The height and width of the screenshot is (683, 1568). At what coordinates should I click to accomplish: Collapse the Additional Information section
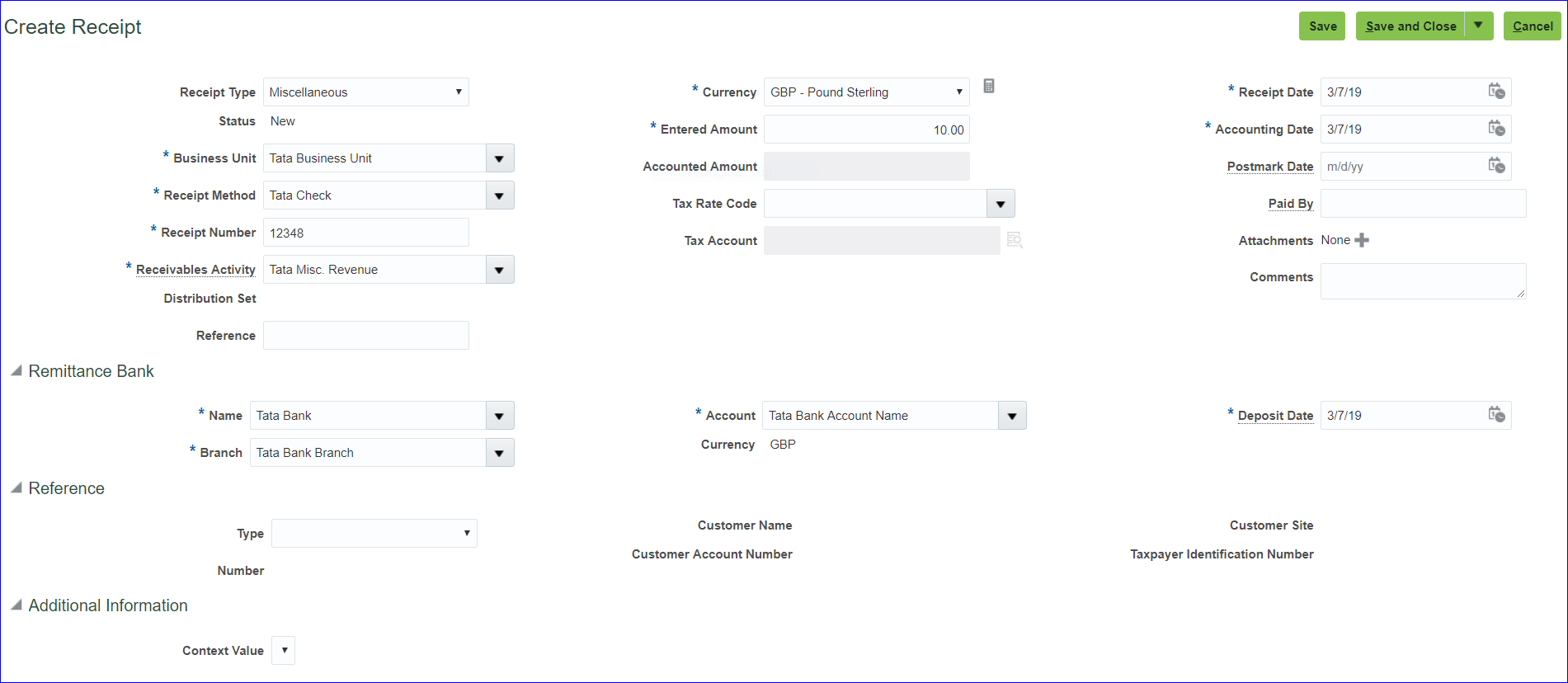tap(16, 605)
